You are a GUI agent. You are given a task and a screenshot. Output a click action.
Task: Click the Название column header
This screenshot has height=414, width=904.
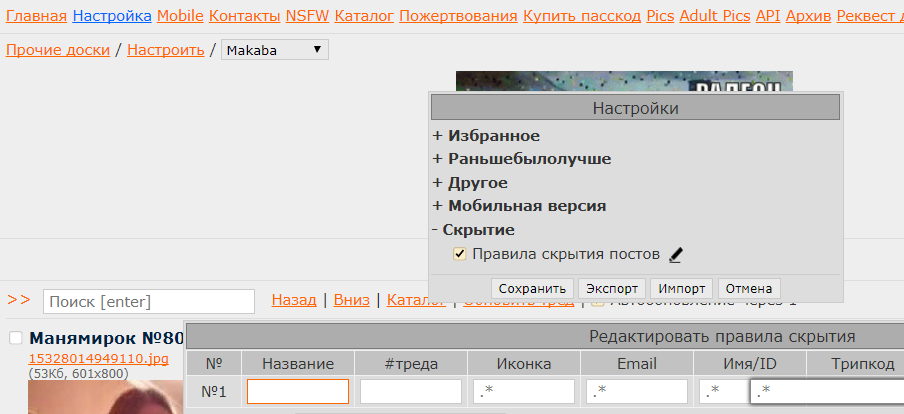coord(297,364)
